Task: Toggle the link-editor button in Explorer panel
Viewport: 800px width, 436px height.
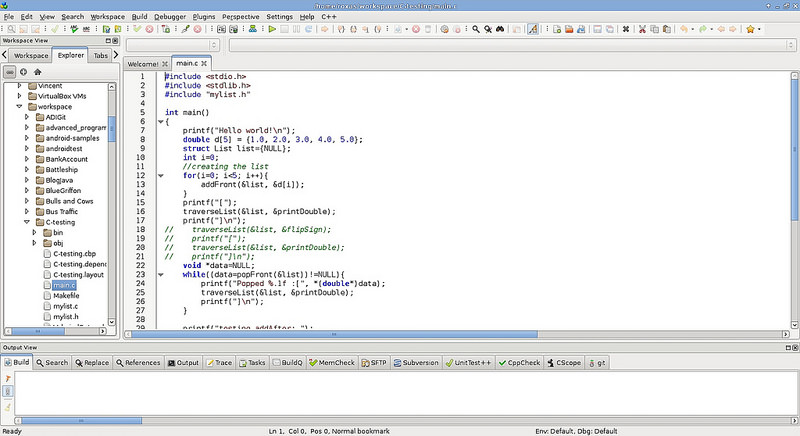Action: [10, 72]
